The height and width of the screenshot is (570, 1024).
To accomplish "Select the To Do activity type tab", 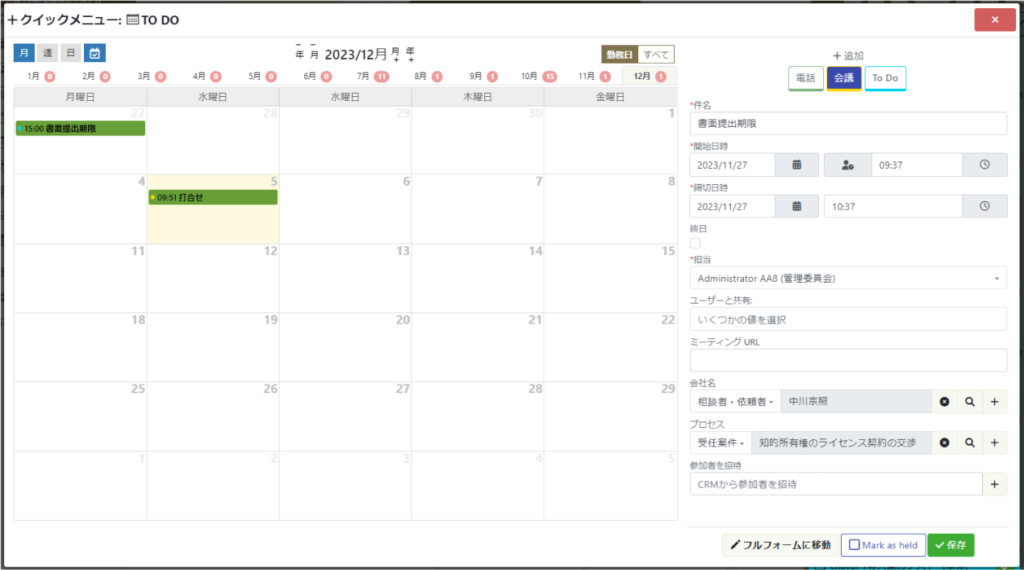I will point(885,78).
